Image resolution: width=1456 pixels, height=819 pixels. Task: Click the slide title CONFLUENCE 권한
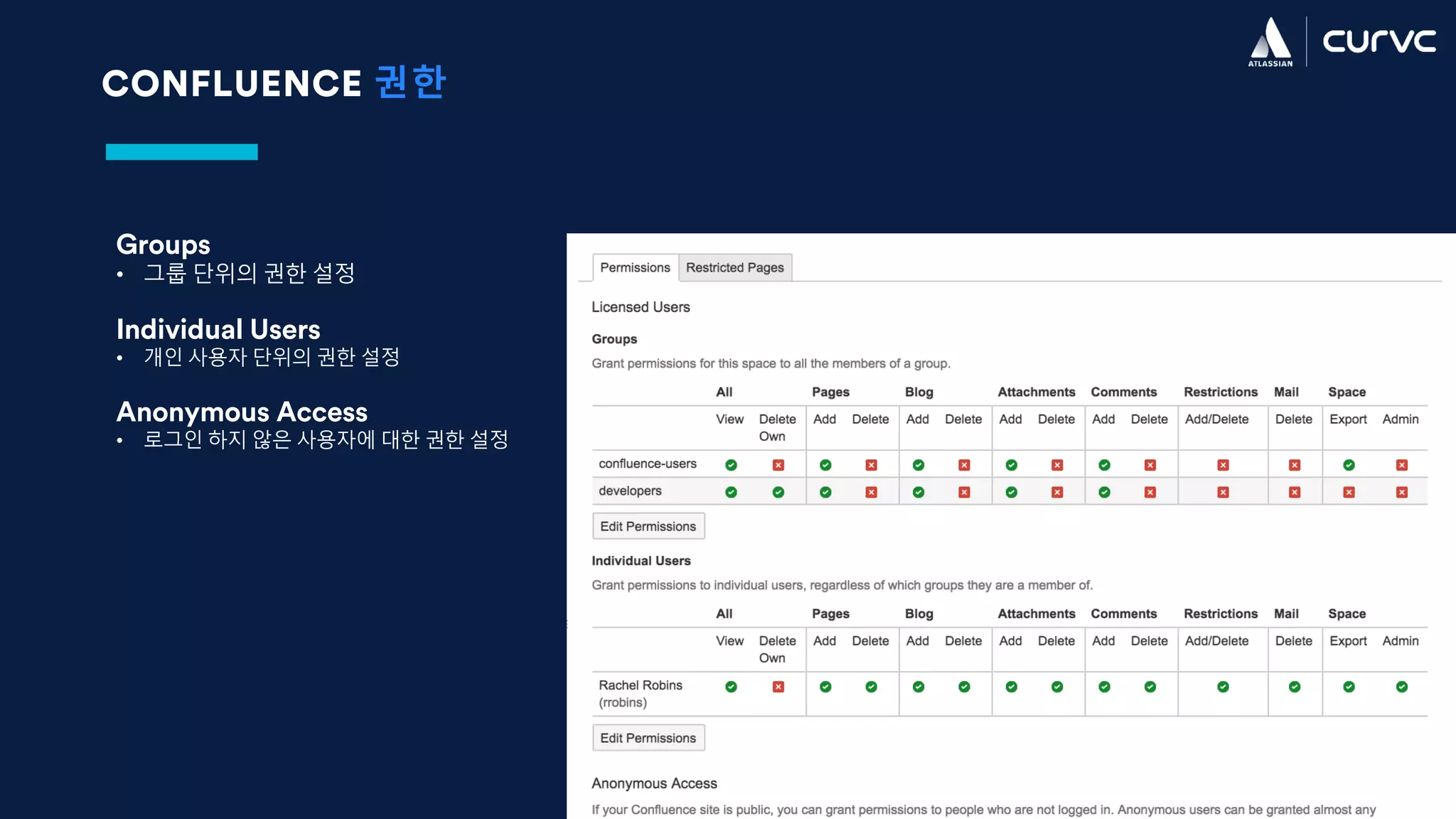point(274,82)
